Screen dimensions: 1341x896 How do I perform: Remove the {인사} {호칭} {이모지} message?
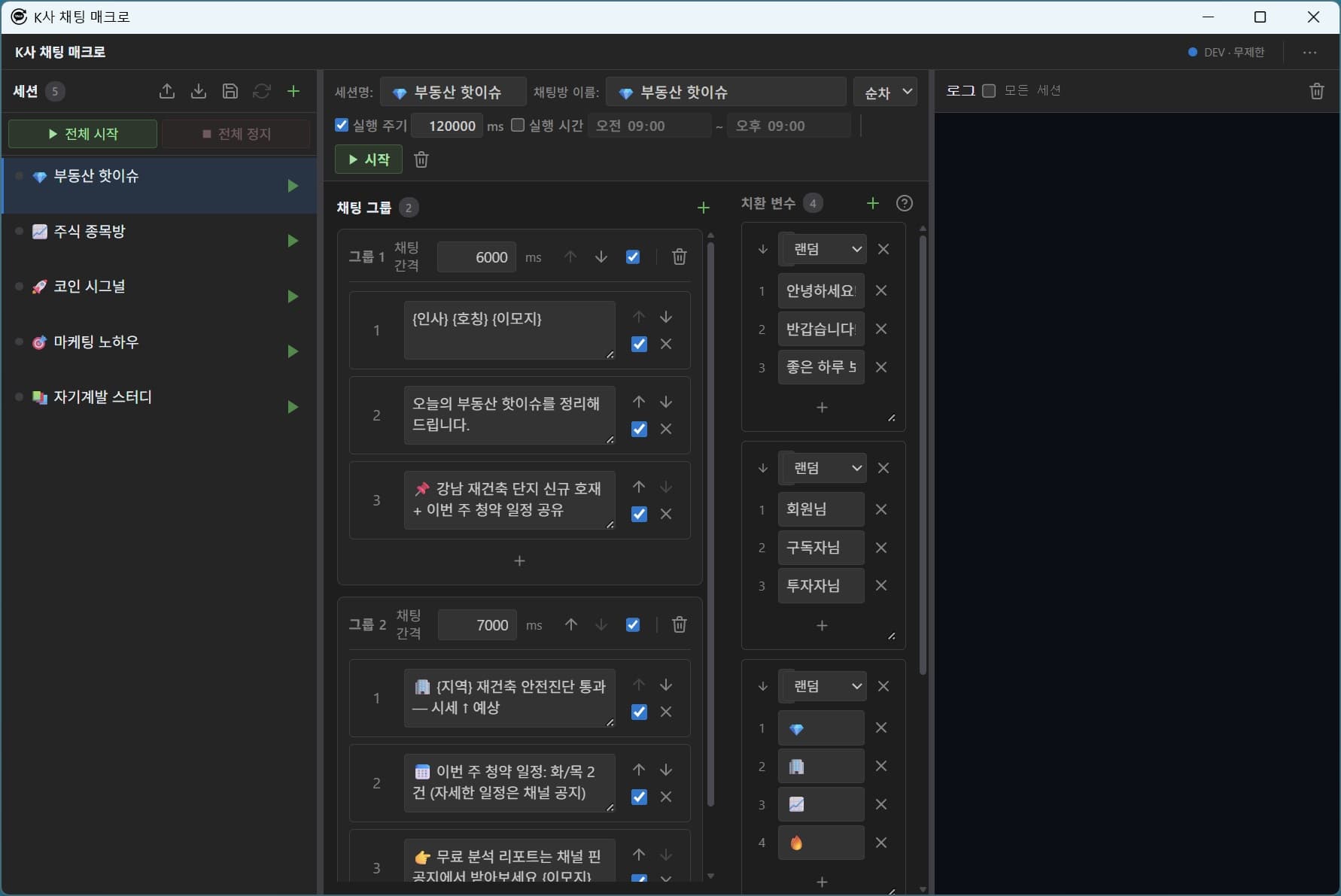(666, 344)
